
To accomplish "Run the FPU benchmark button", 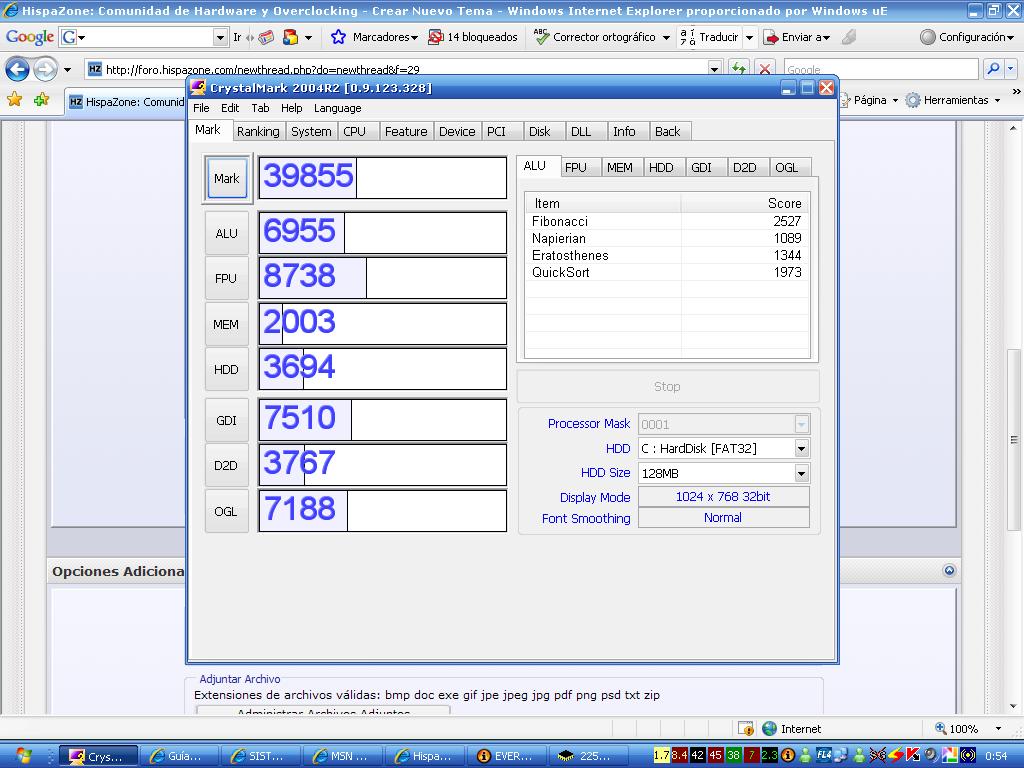I will 227,278.
